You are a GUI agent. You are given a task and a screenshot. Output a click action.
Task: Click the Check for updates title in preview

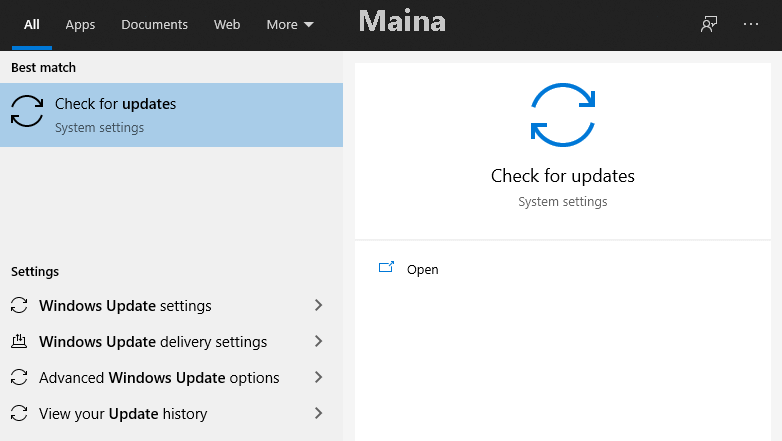[563, 176]
